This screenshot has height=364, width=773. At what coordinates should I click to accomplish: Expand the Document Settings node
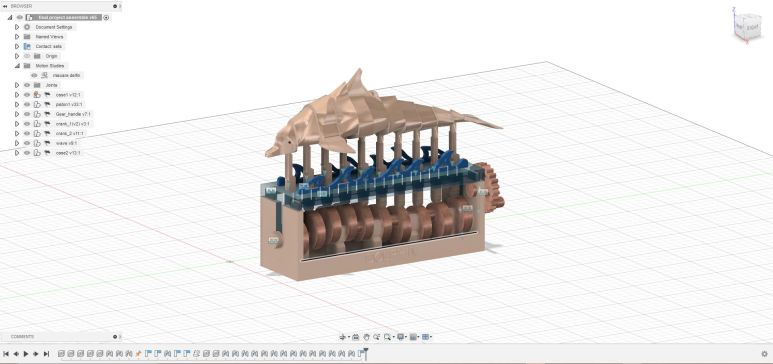tap(17, 27)
